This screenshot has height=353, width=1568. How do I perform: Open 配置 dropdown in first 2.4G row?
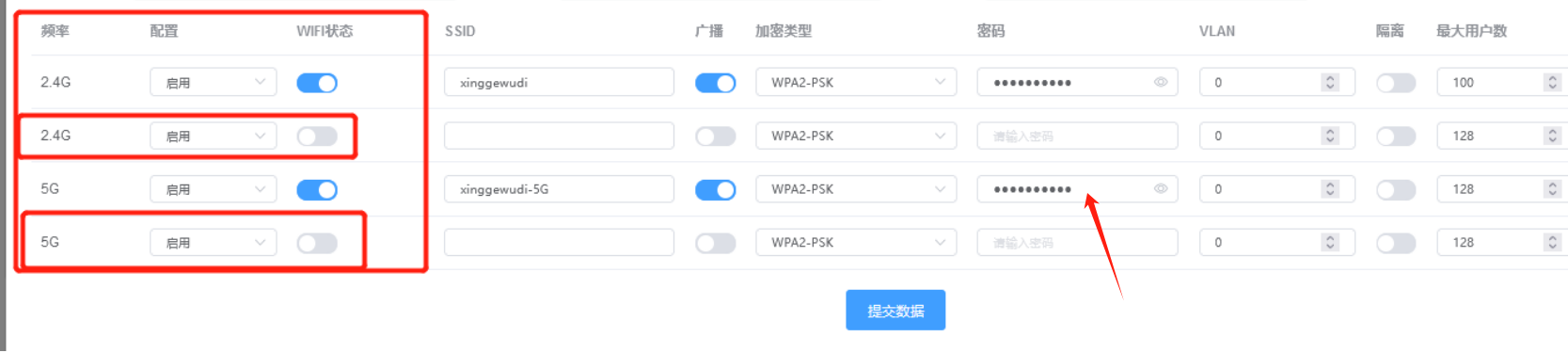pyautogui.click(x=214, y=82)
